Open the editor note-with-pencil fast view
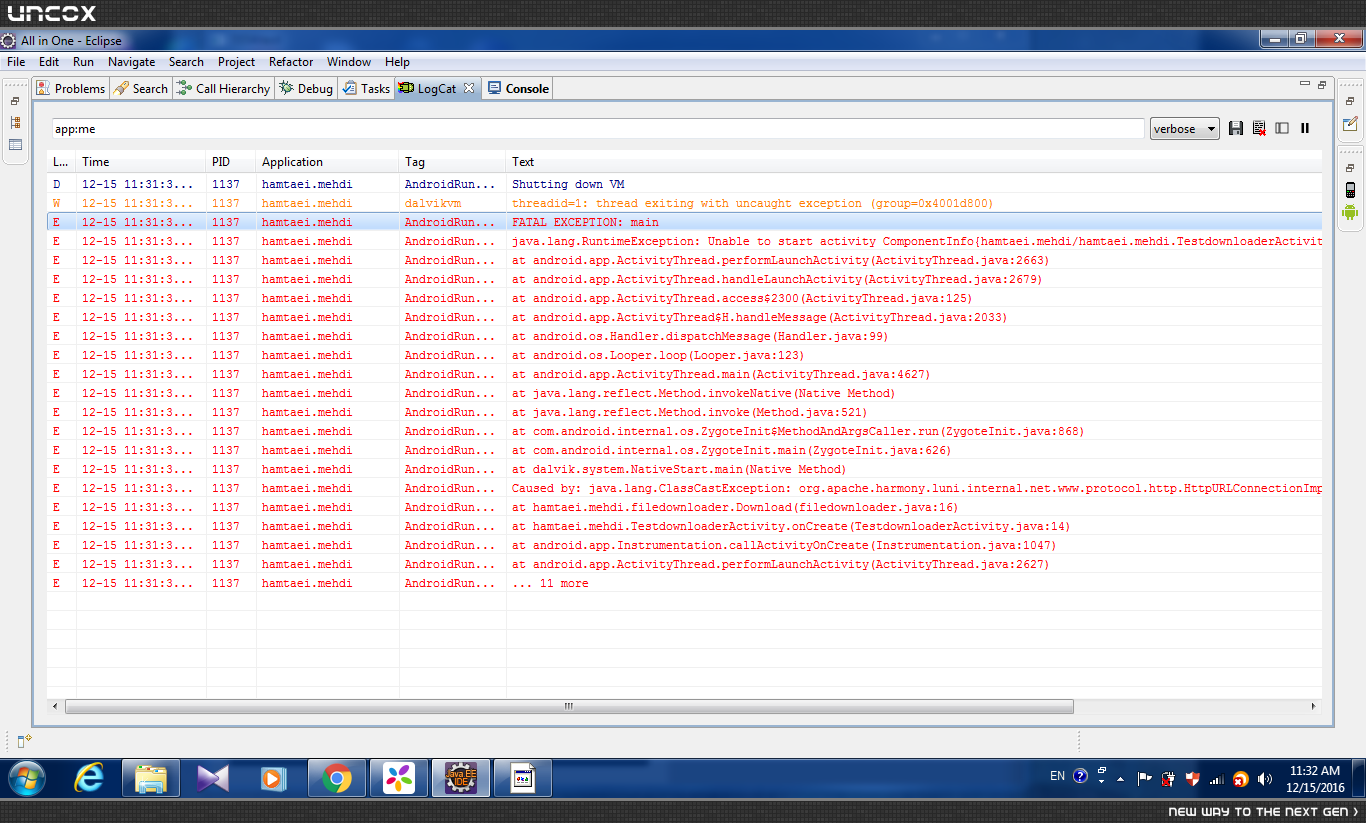 coord(1350,124)
